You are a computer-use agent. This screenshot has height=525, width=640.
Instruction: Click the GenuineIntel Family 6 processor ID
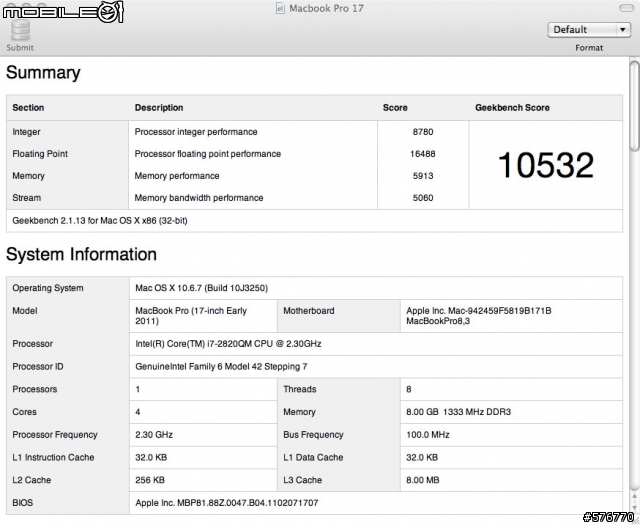[x=221, y=367]
